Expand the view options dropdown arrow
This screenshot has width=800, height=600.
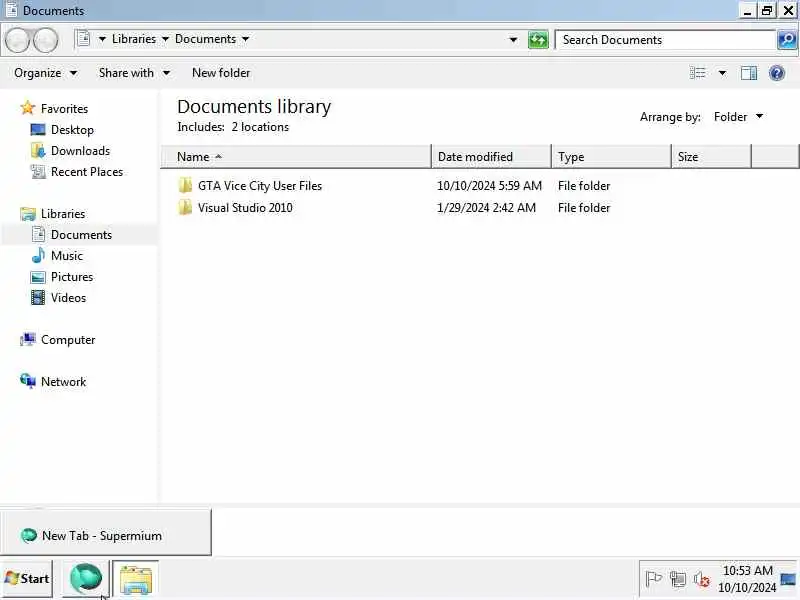pyautogui.click(x=722, y=73)
